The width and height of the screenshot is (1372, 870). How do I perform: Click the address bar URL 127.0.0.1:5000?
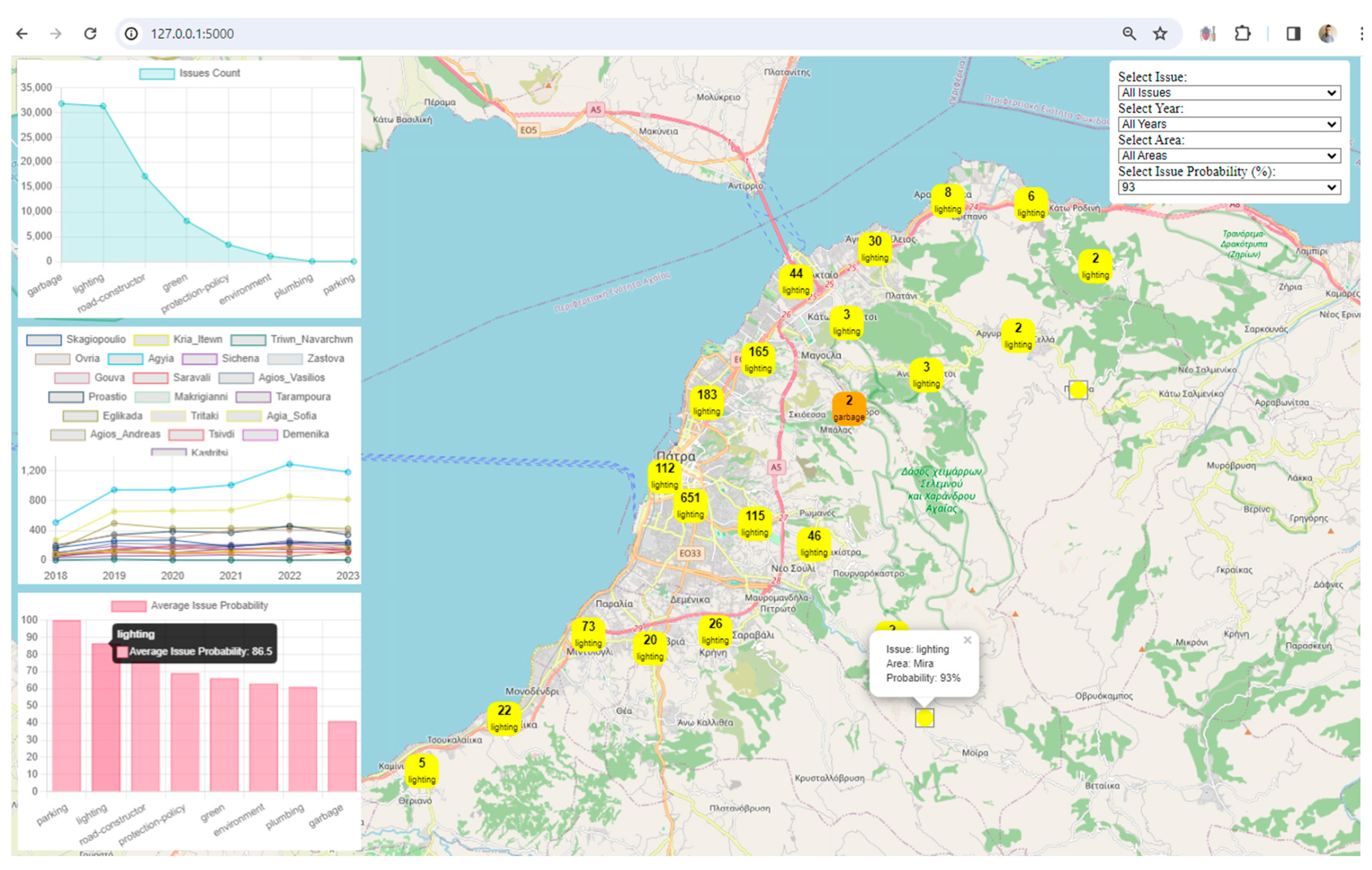pyautogui.click(x=192, y=34)
